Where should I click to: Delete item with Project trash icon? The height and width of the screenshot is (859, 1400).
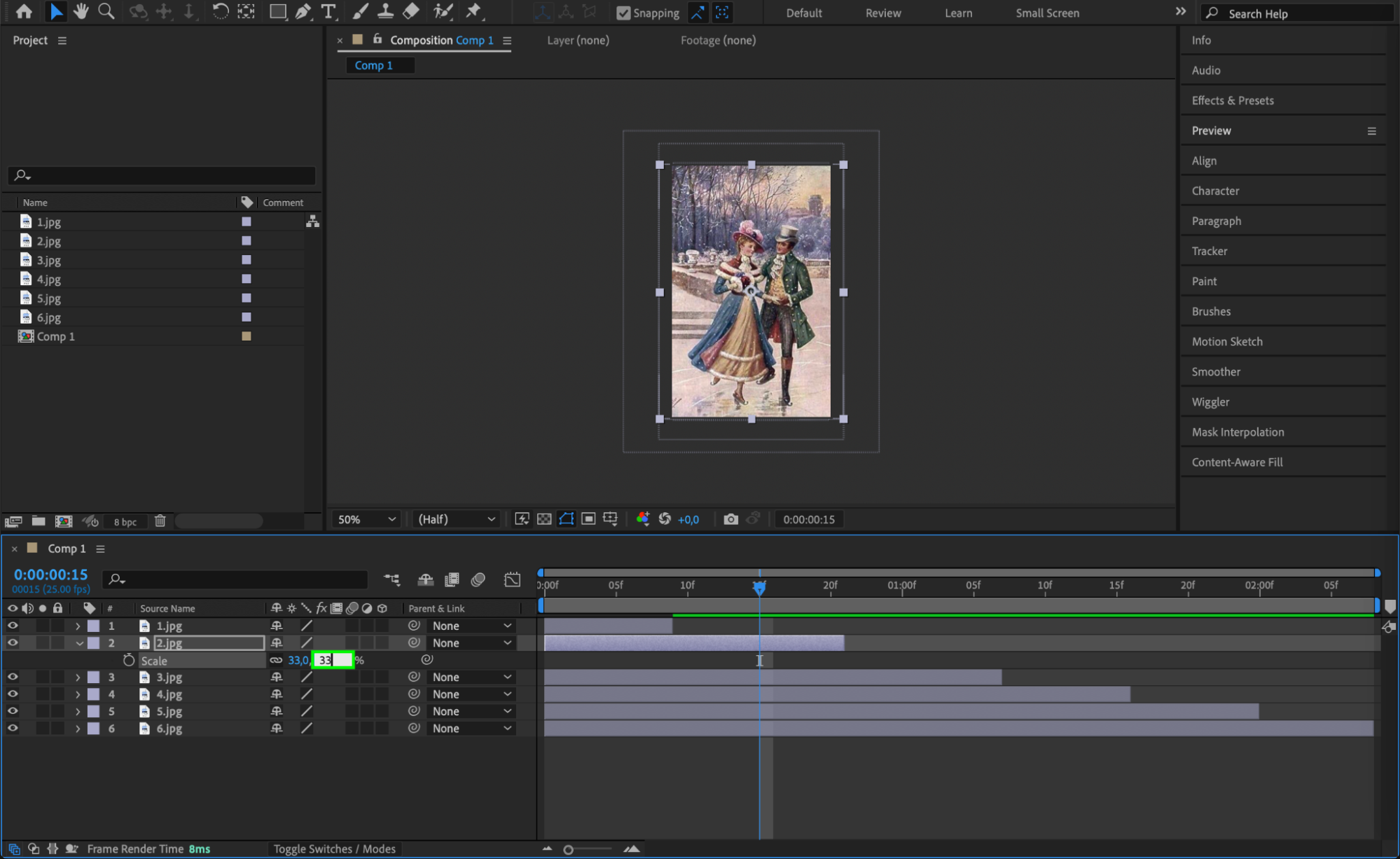160,521
